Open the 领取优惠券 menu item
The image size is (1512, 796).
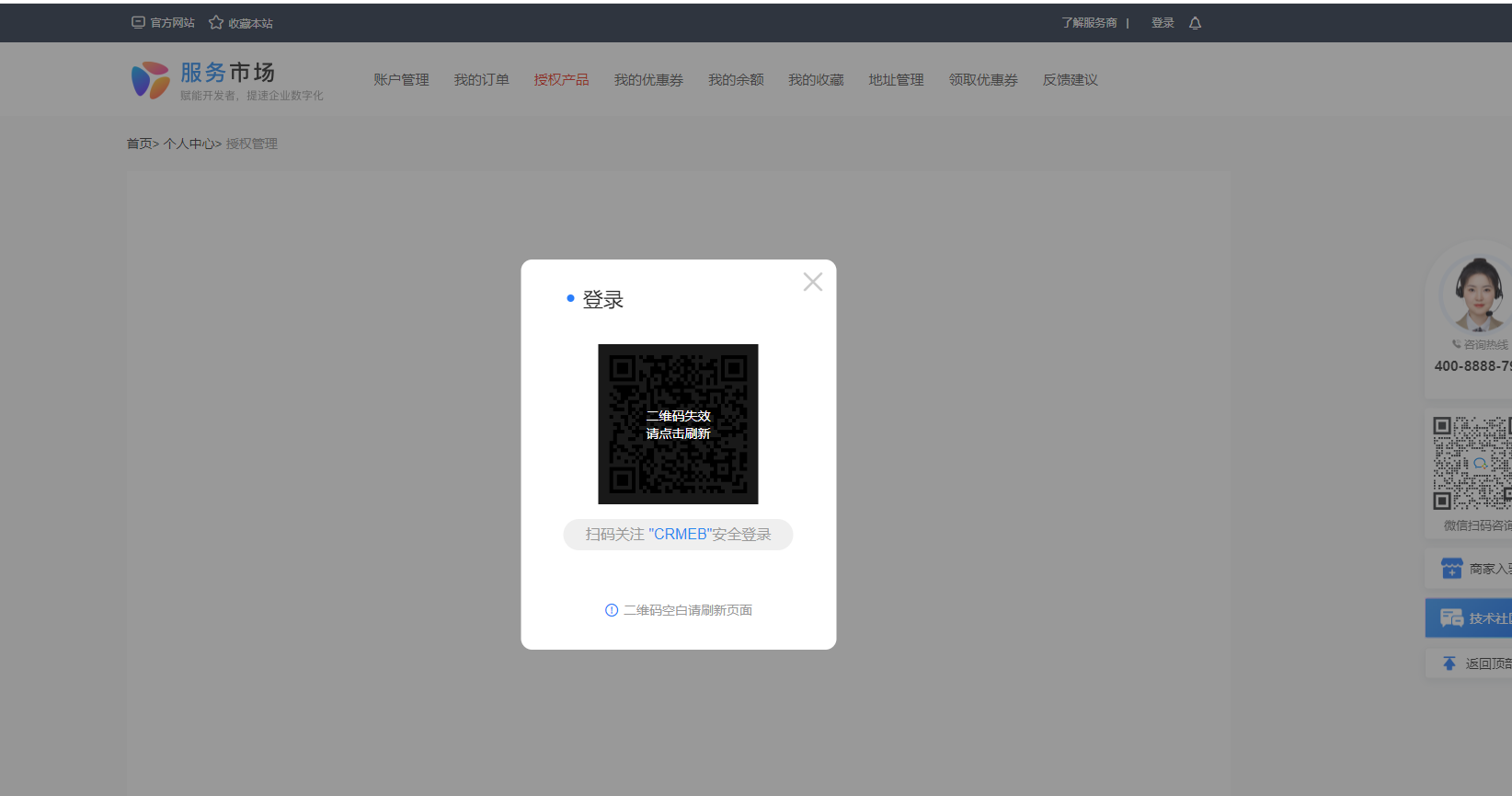[x=983, y=80]
